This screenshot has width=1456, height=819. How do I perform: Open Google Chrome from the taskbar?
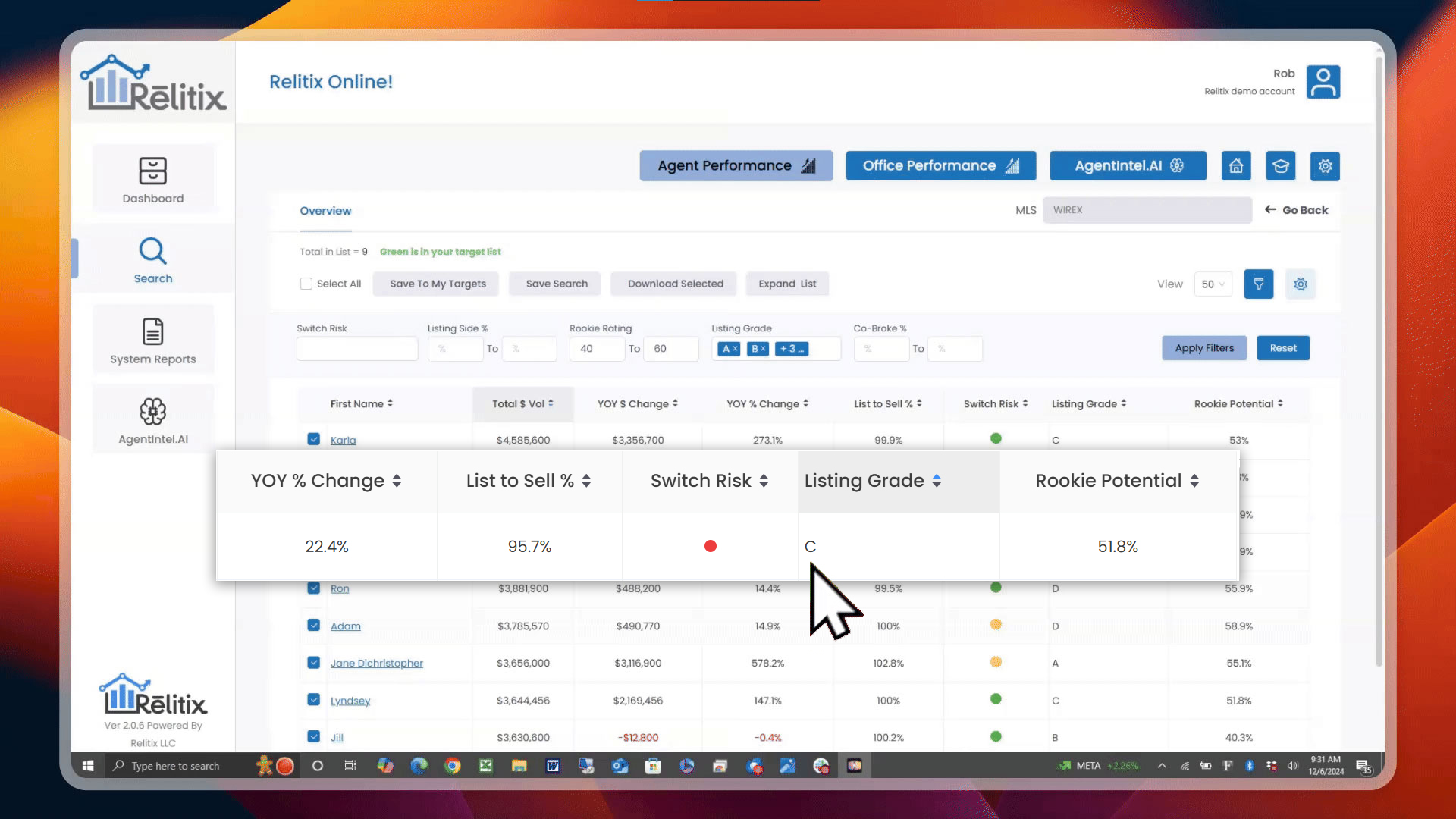click(x=453, y=766)
